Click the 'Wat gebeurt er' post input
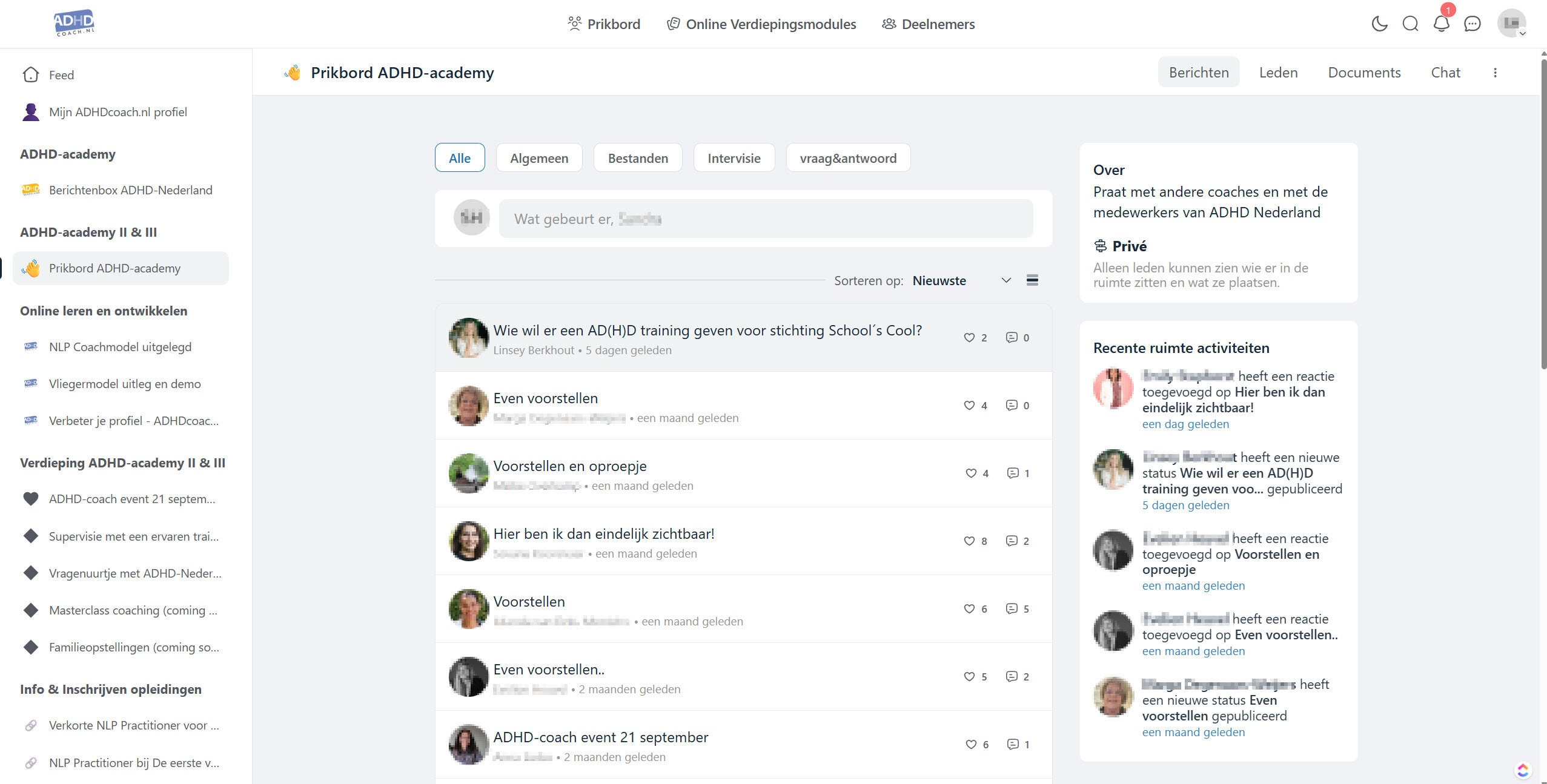 pos(766,219)
